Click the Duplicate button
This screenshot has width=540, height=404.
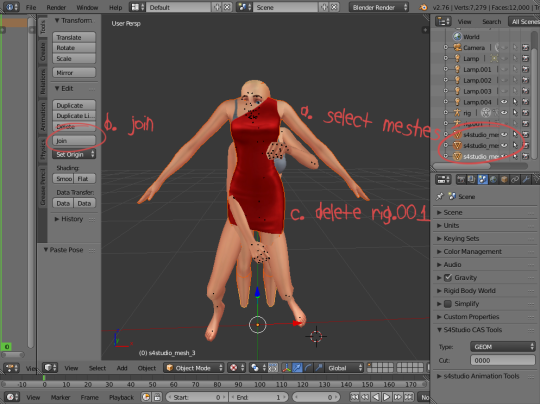tap(74, 105)
